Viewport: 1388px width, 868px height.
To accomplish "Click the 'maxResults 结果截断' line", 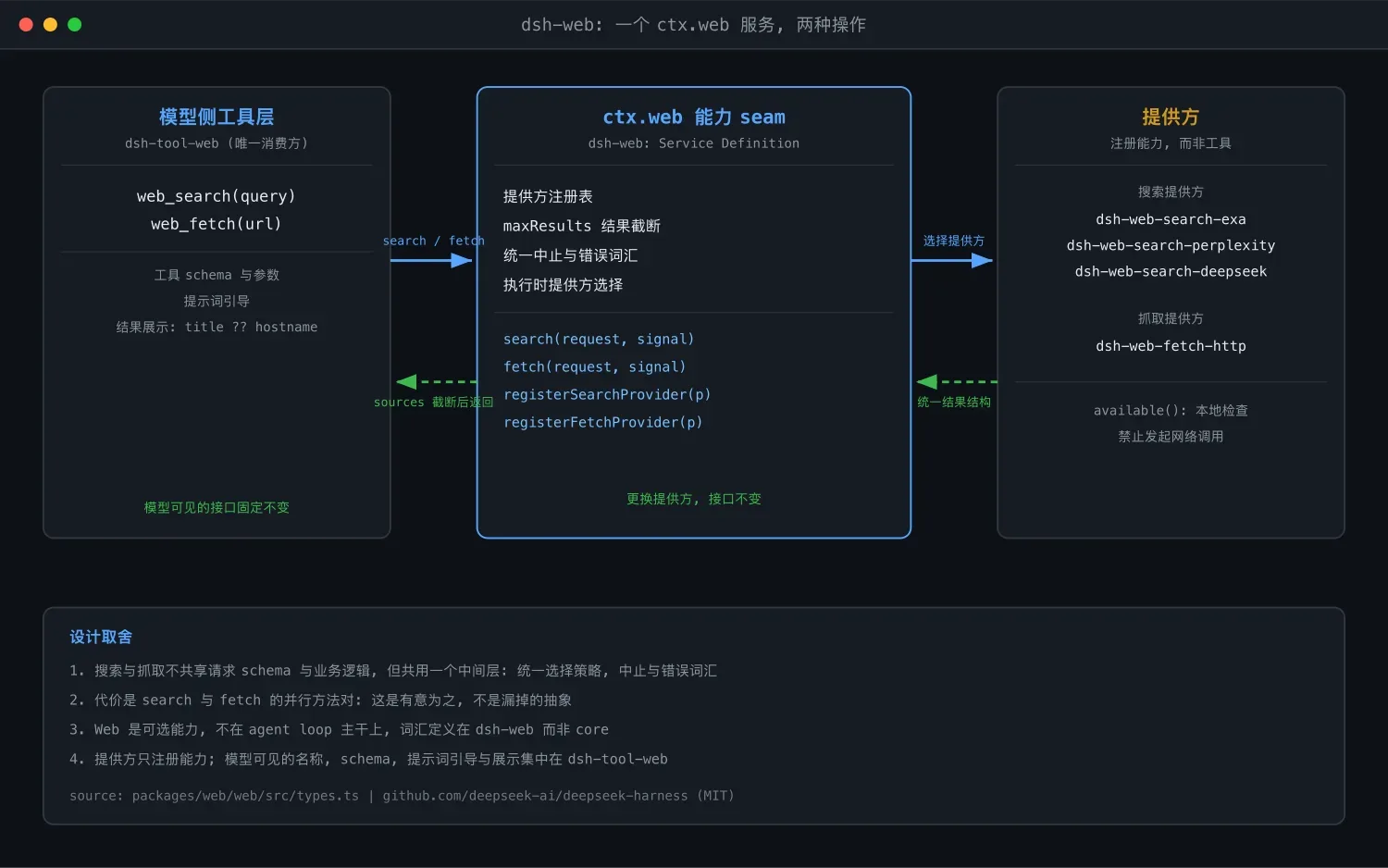I will point(582,226).
